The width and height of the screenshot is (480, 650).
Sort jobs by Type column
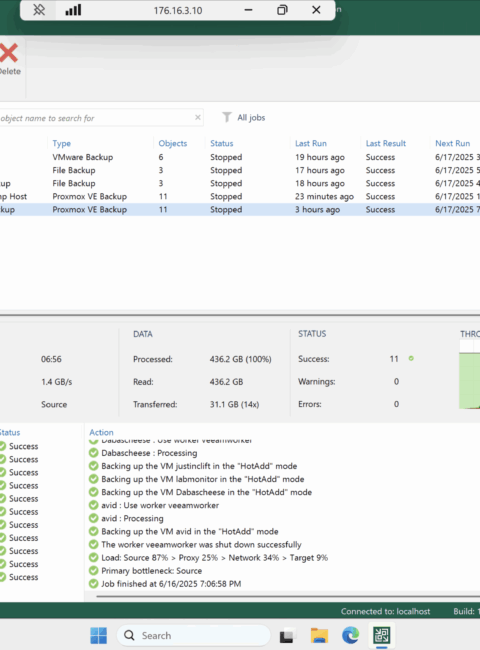pyautogui.click(x=61, y=143)
